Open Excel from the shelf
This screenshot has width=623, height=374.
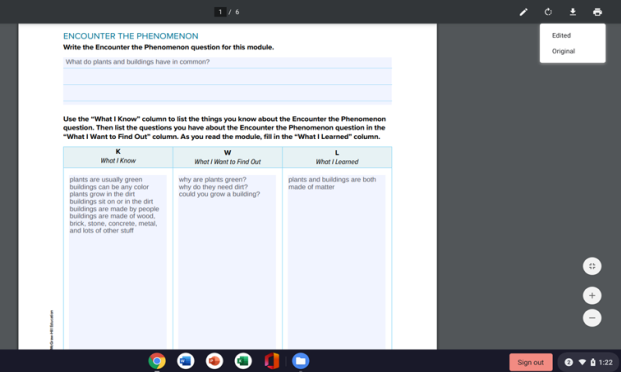[243, 361]
